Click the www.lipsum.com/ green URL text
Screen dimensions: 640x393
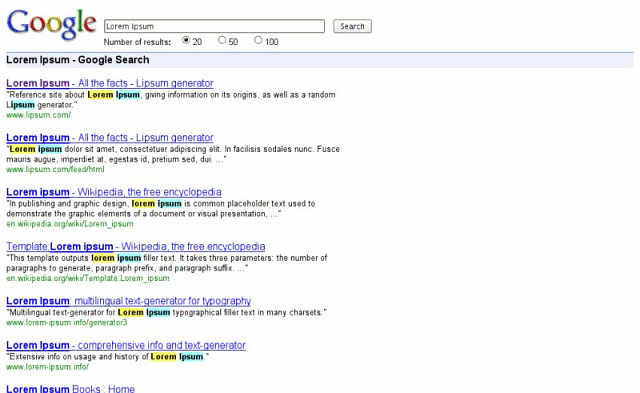coord(38,115)
